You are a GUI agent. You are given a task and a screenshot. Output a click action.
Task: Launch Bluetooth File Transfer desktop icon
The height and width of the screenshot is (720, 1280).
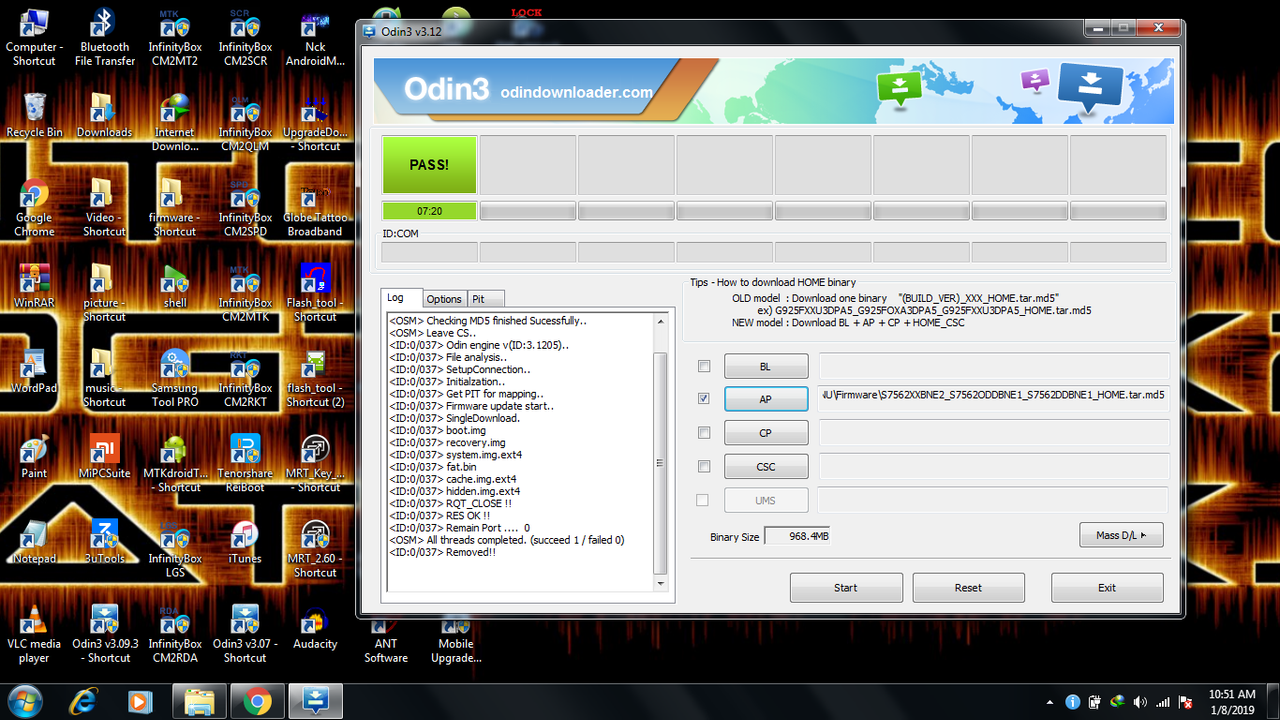[x=105, y=39]
